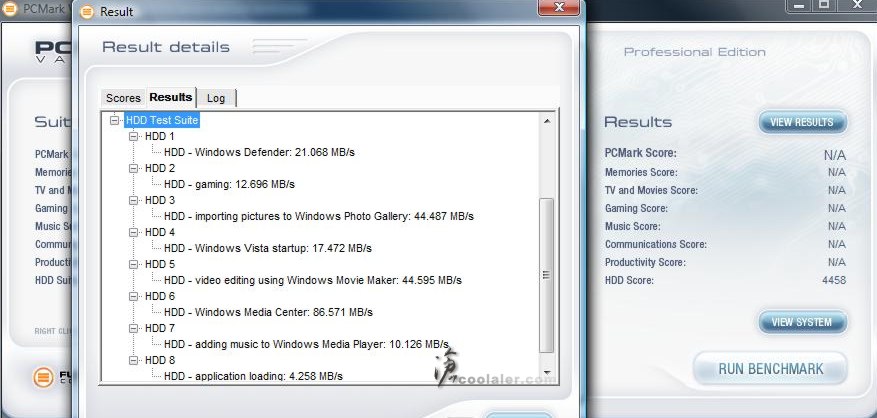This screenshot has width=877, height=418.
Task: Click the Productivity Score label in Results
Action: coord(645,262)
